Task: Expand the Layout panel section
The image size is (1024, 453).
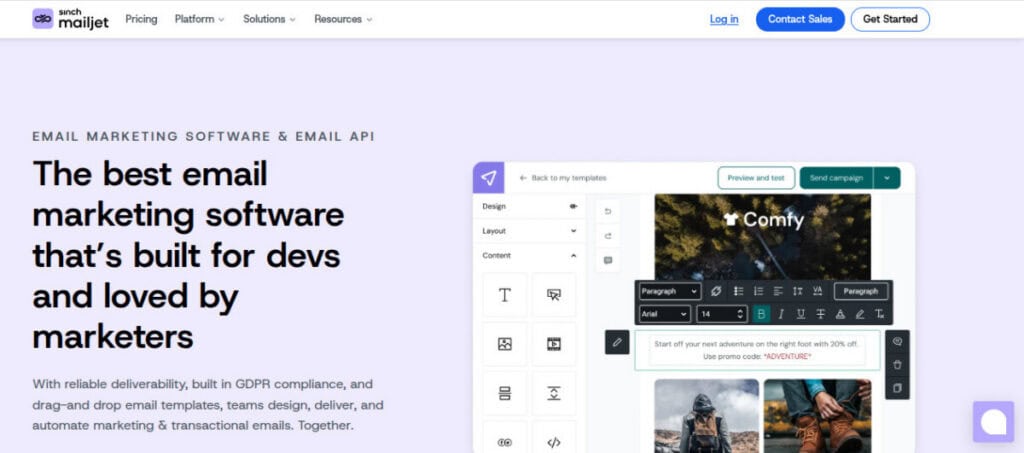Action: click(x=530, y=230)
